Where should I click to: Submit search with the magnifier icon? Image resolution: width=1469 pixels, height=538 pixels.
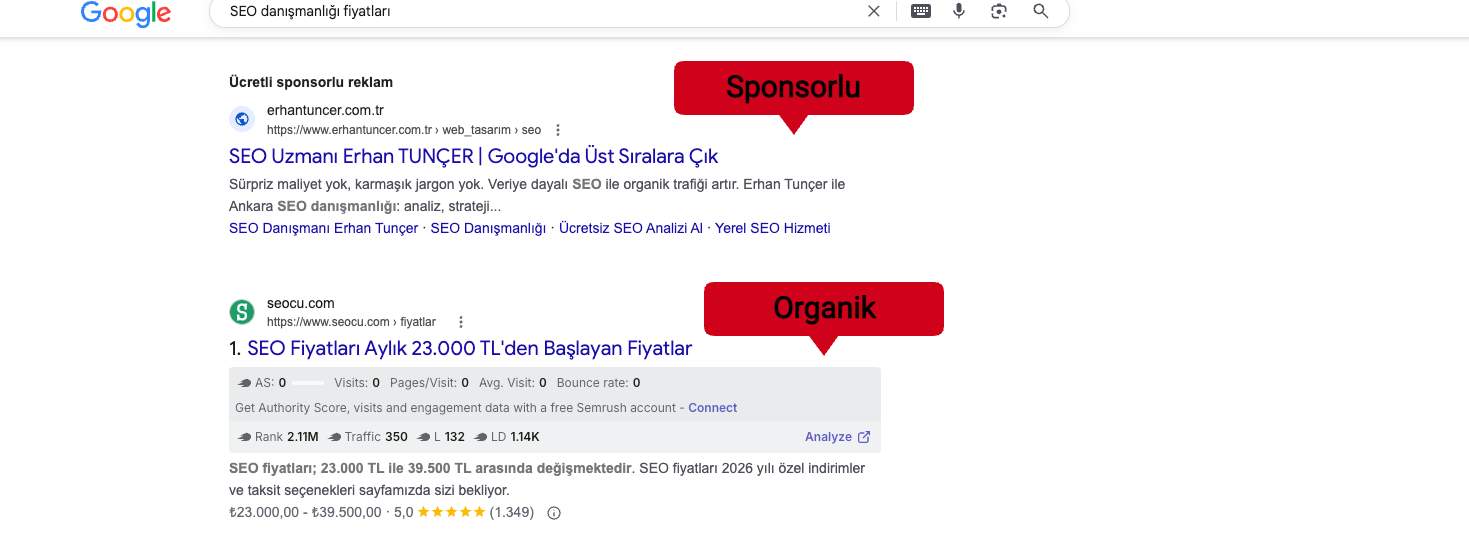tap(1040, 11)
